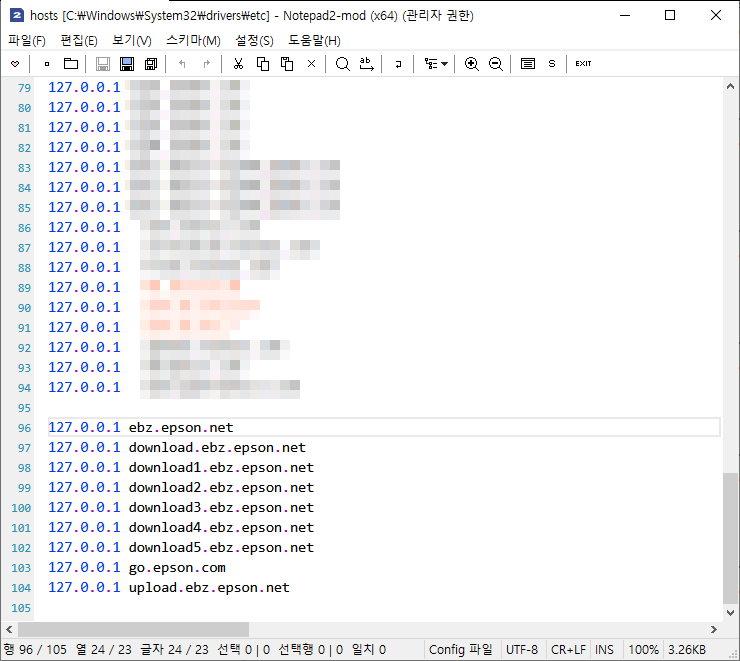
Task: Copy selection with the Copy icon
Action: pyautogui.click(x=262, y=64)
